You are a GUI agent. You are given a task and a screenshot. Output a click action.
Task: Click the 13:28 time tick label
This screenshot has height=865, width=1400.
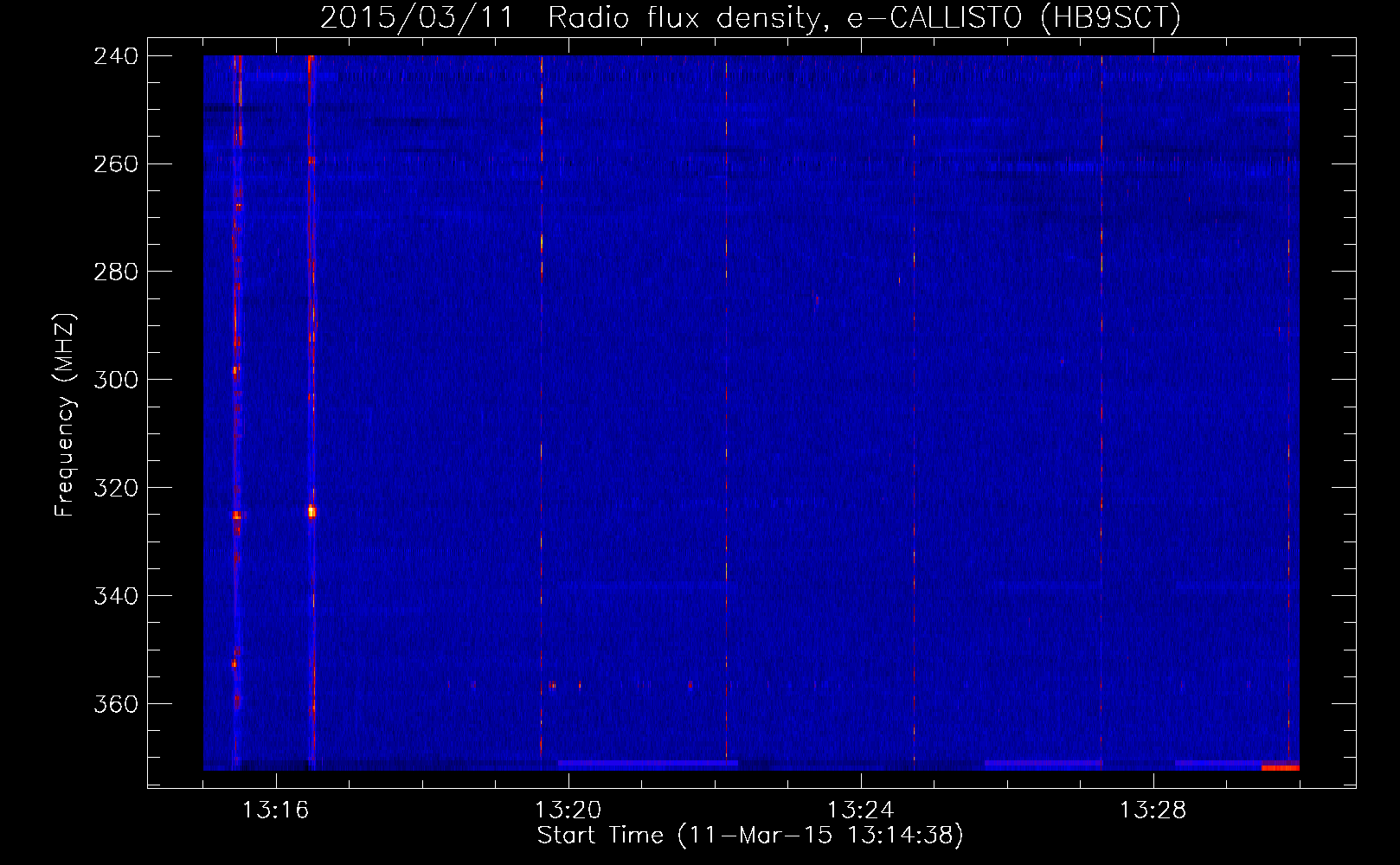[1153, 811]
